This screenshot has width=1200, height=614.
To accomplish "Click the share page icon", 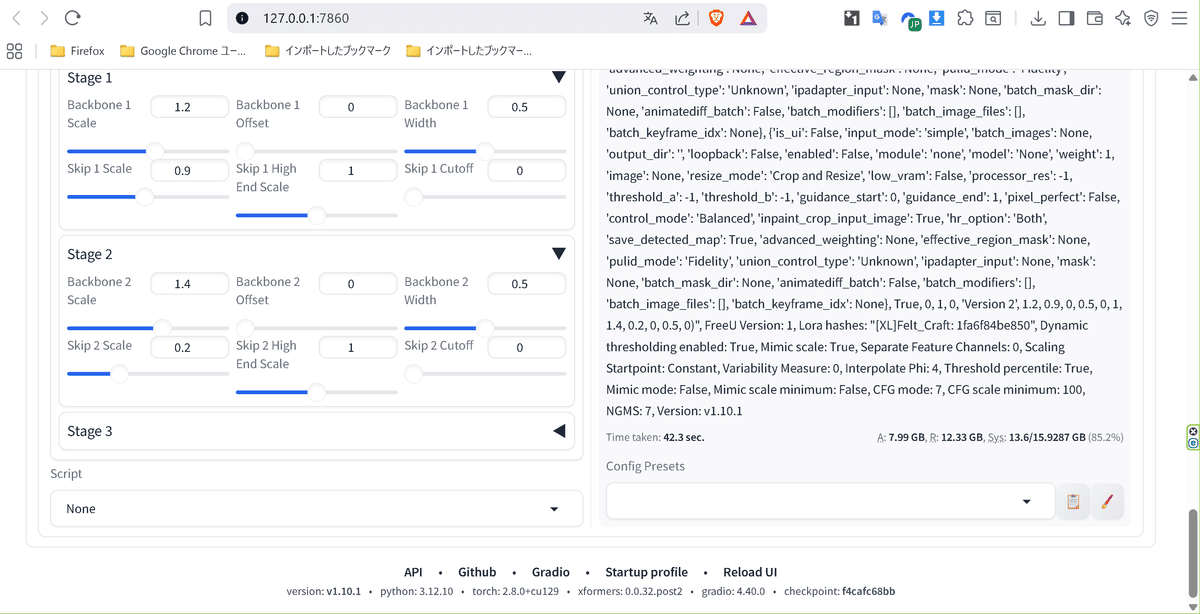I will pyautogui.click(x=682, y=17).
